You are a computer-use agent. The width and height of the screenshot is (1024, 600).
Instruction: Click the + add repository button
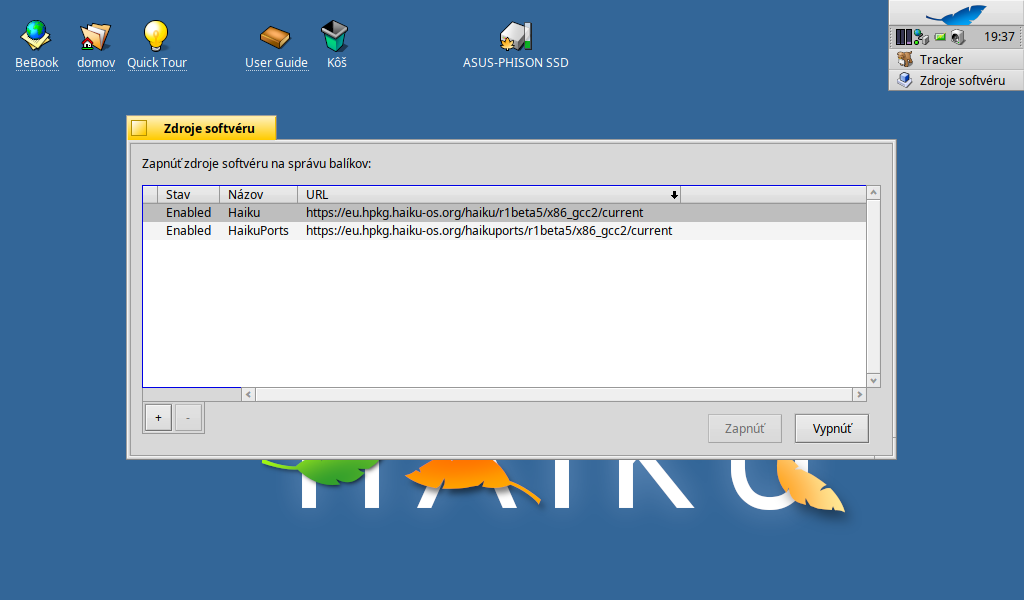[158, 418]
